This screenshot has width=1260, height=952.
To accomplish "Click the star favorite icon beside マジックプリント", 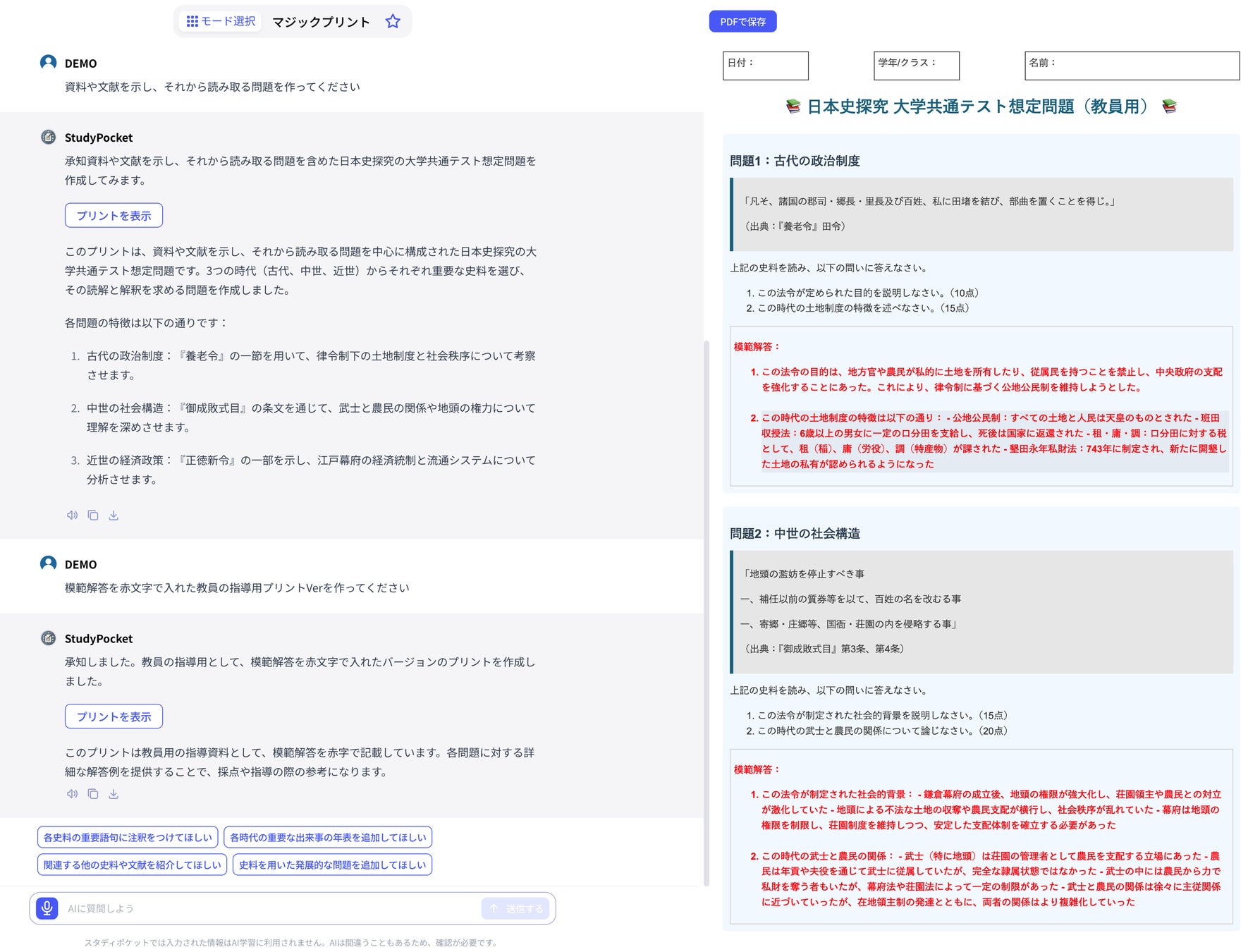I will (x=393, y=21).
